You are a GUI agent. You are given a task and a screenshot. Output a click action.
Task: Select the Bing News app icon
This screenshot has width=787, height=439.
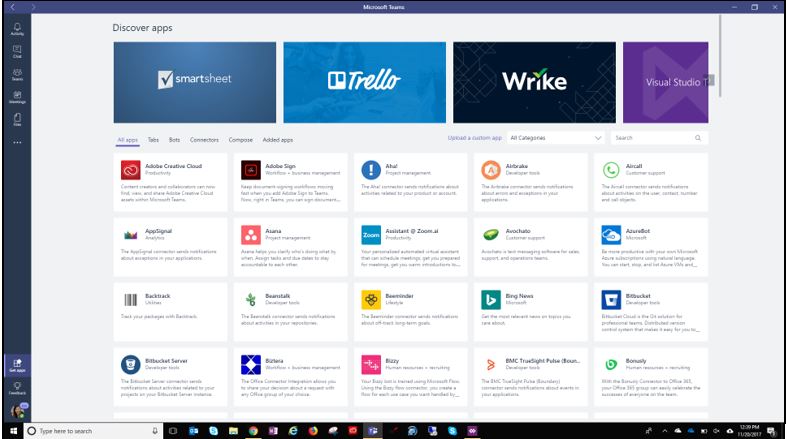(x=491, y=300)
